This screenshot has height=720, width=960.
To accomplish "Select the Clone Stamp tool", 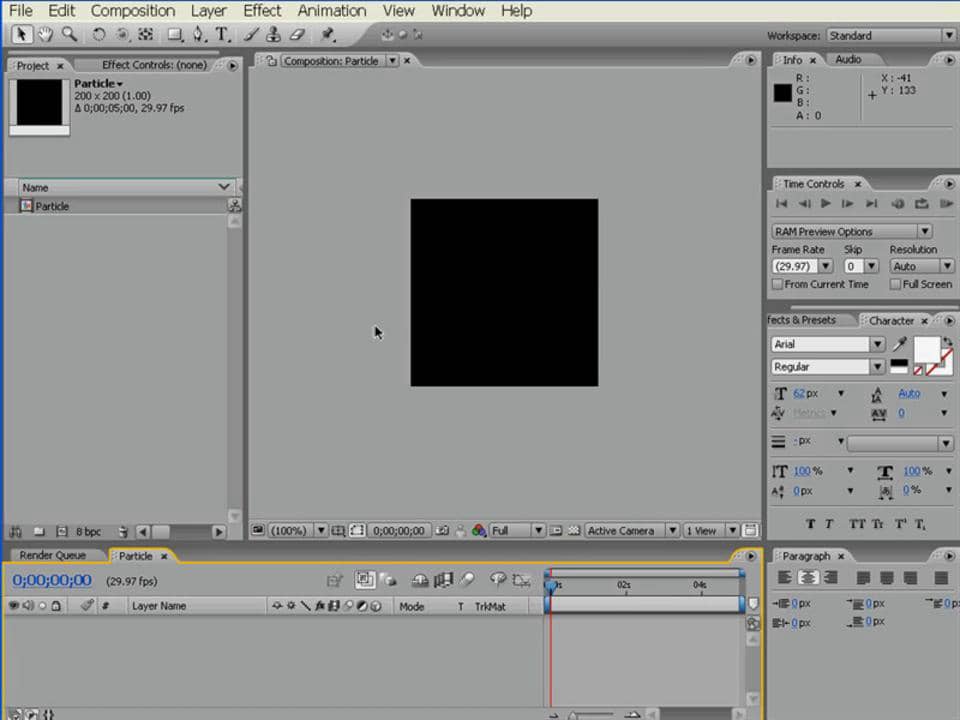I will coord(272,34).
